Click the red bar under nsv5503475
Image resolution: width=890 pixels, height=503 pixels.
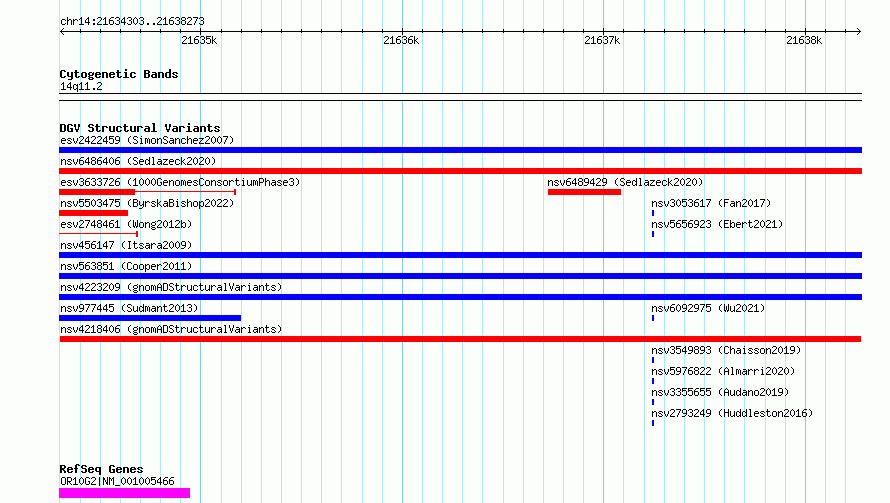[x=94, y=213]
